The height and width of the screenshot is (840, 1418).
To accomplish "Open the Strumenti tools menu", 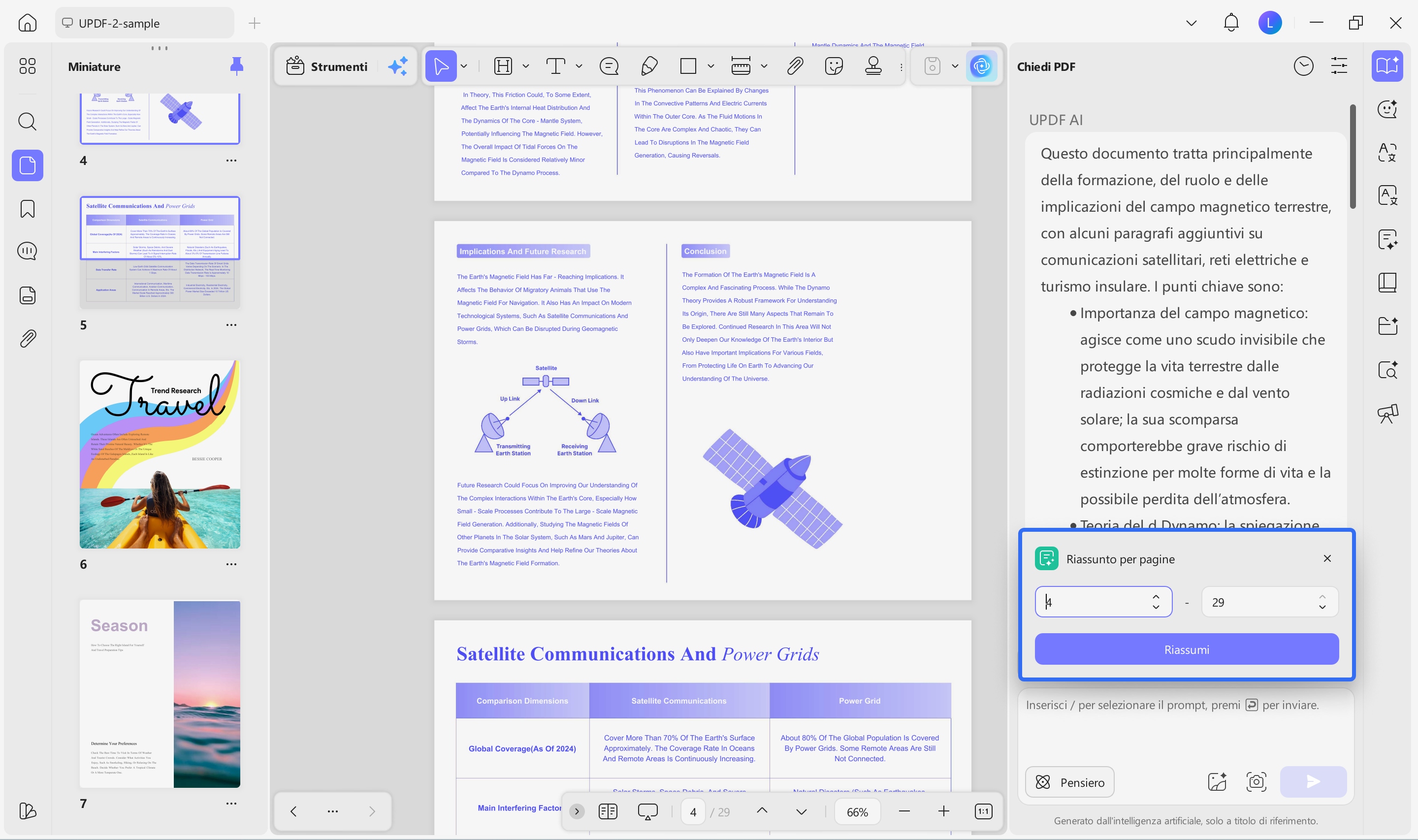I will click(x=326, y=66).
